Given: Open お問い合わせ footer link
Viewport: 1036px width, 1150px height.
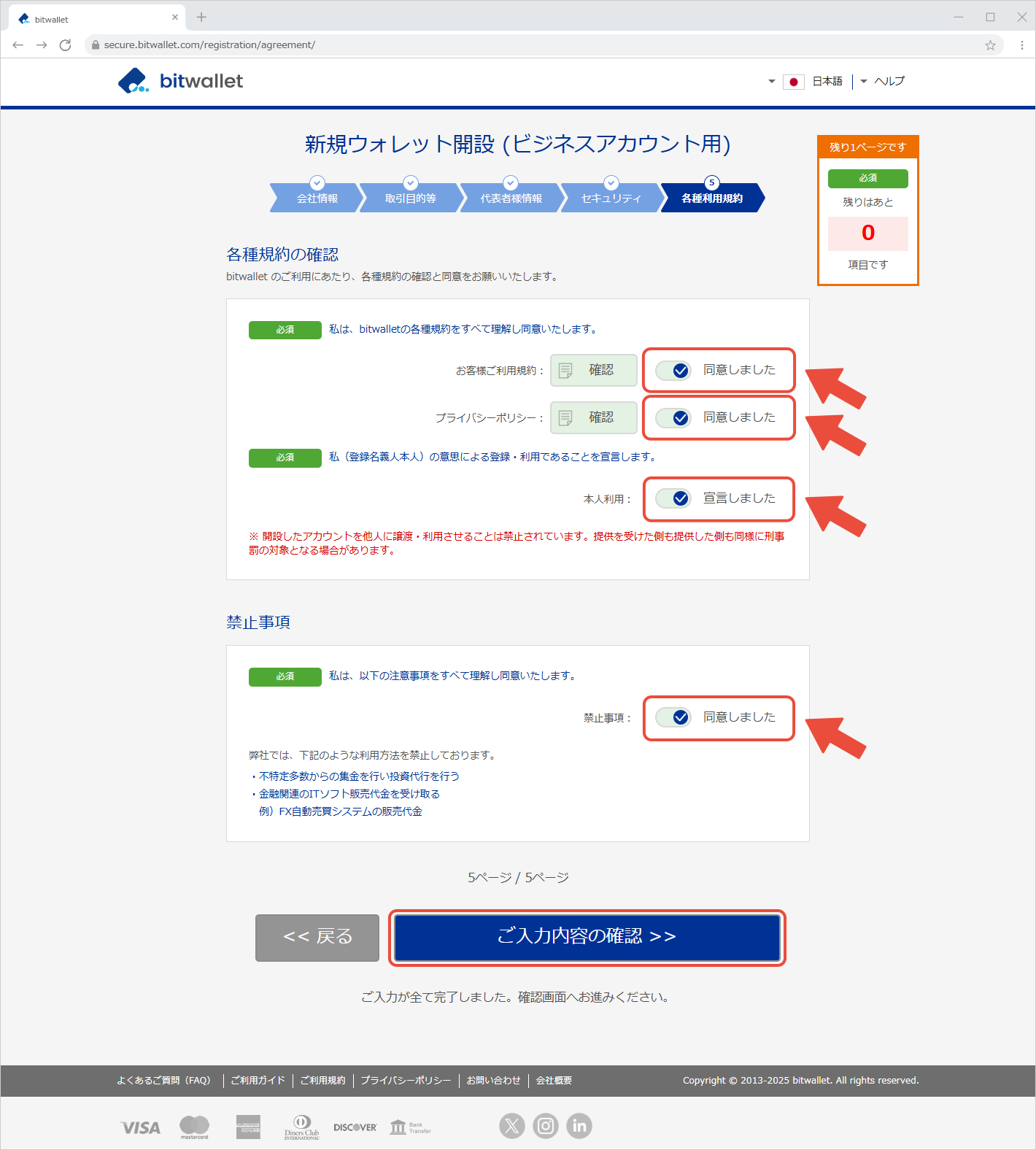Looking at the screenshot, I should pyautogui.click(x=494, y=1081).
